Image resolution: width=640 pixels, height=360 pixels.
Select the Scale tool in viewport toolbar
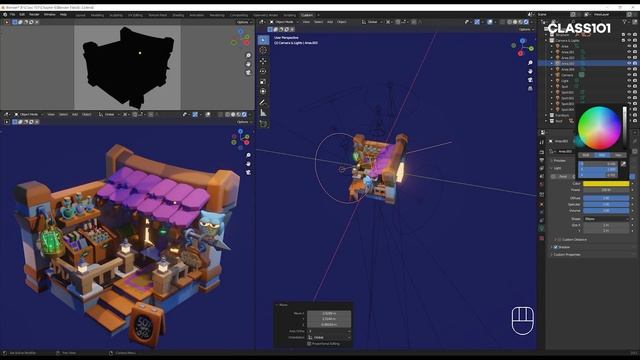coord(263,81)
